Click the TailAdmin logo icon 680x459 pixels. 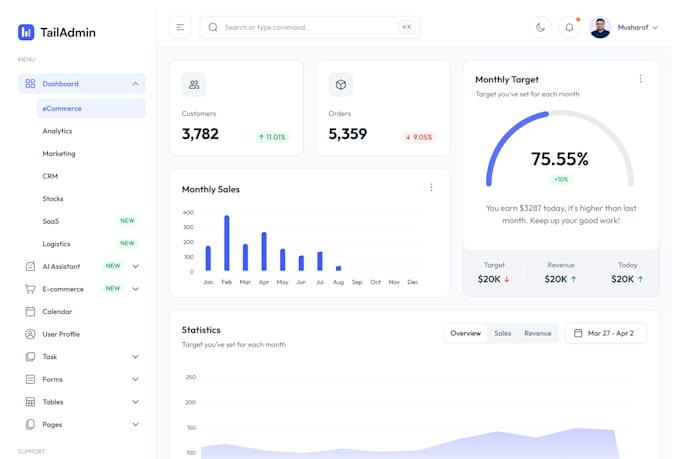pyautogui.click(x=26, y=32)
